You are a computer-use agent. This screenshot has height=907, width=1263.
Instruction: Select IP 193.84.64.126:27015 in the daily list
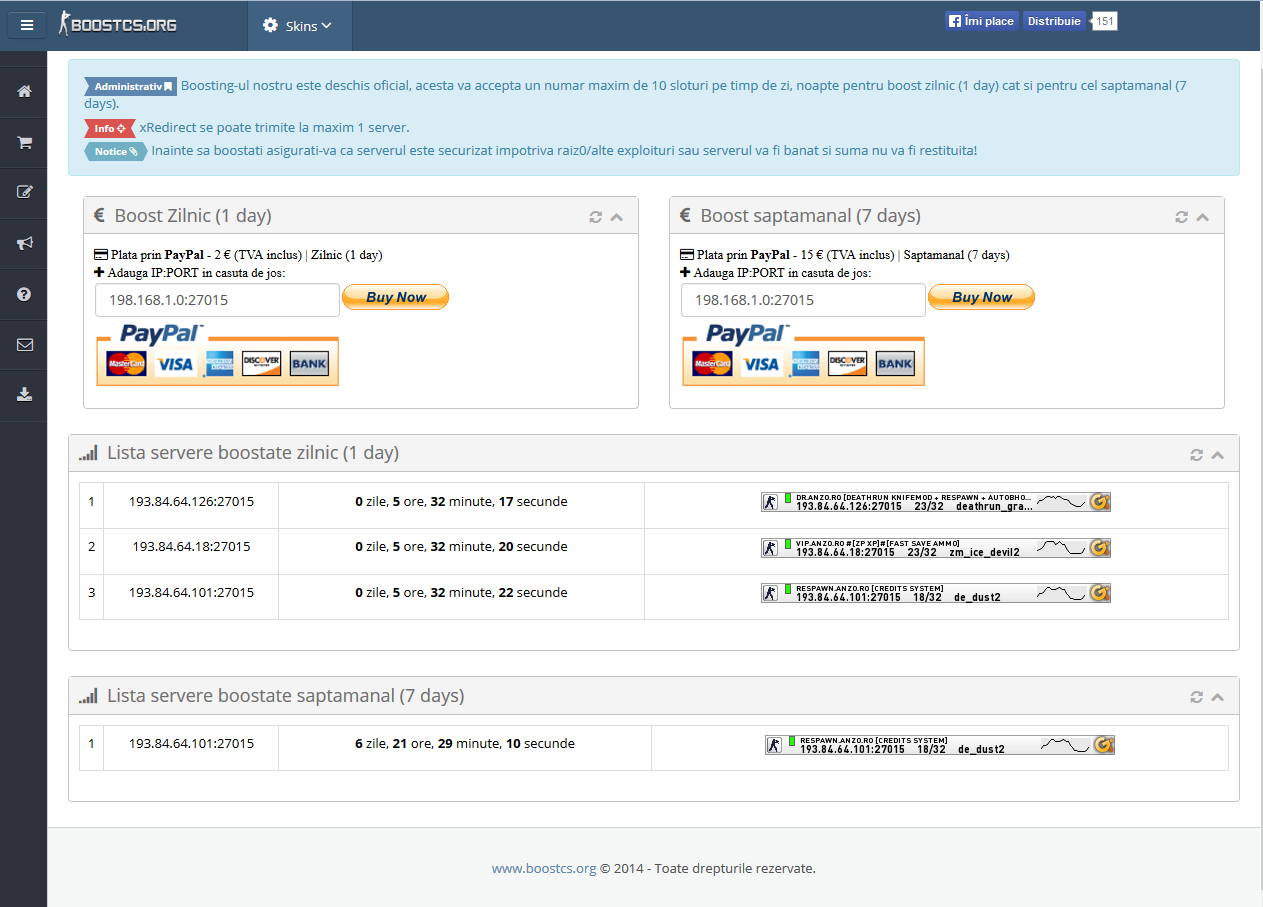coord(191,502)
